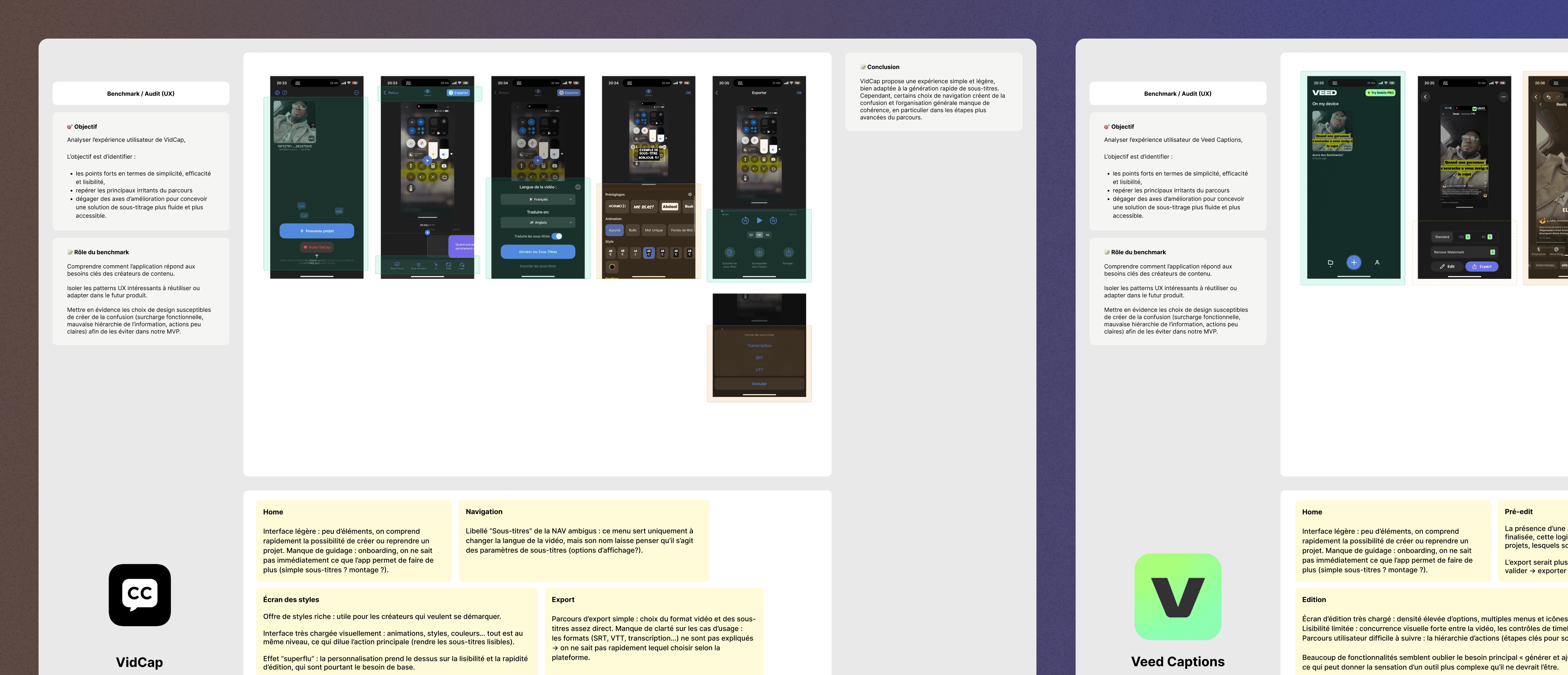Click the folder icon in VEED home

pos(1330,263)
